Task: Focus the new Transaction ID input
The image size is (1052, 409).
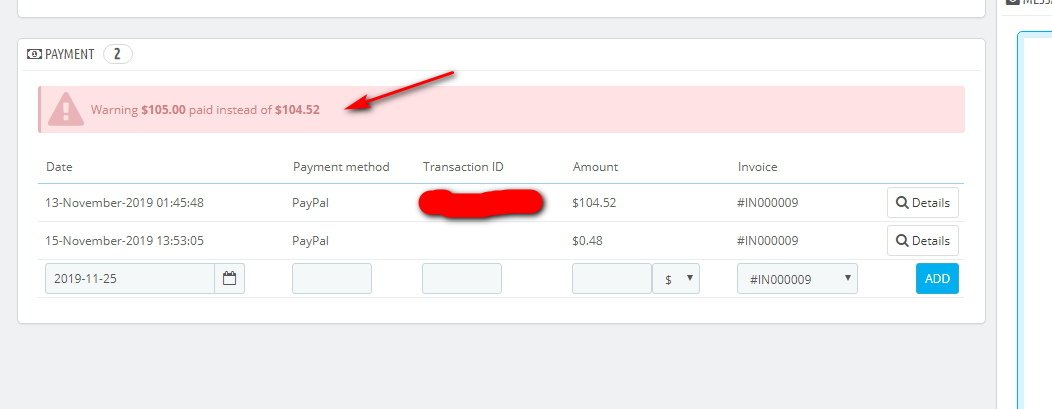Action: (x=461, y=279)
